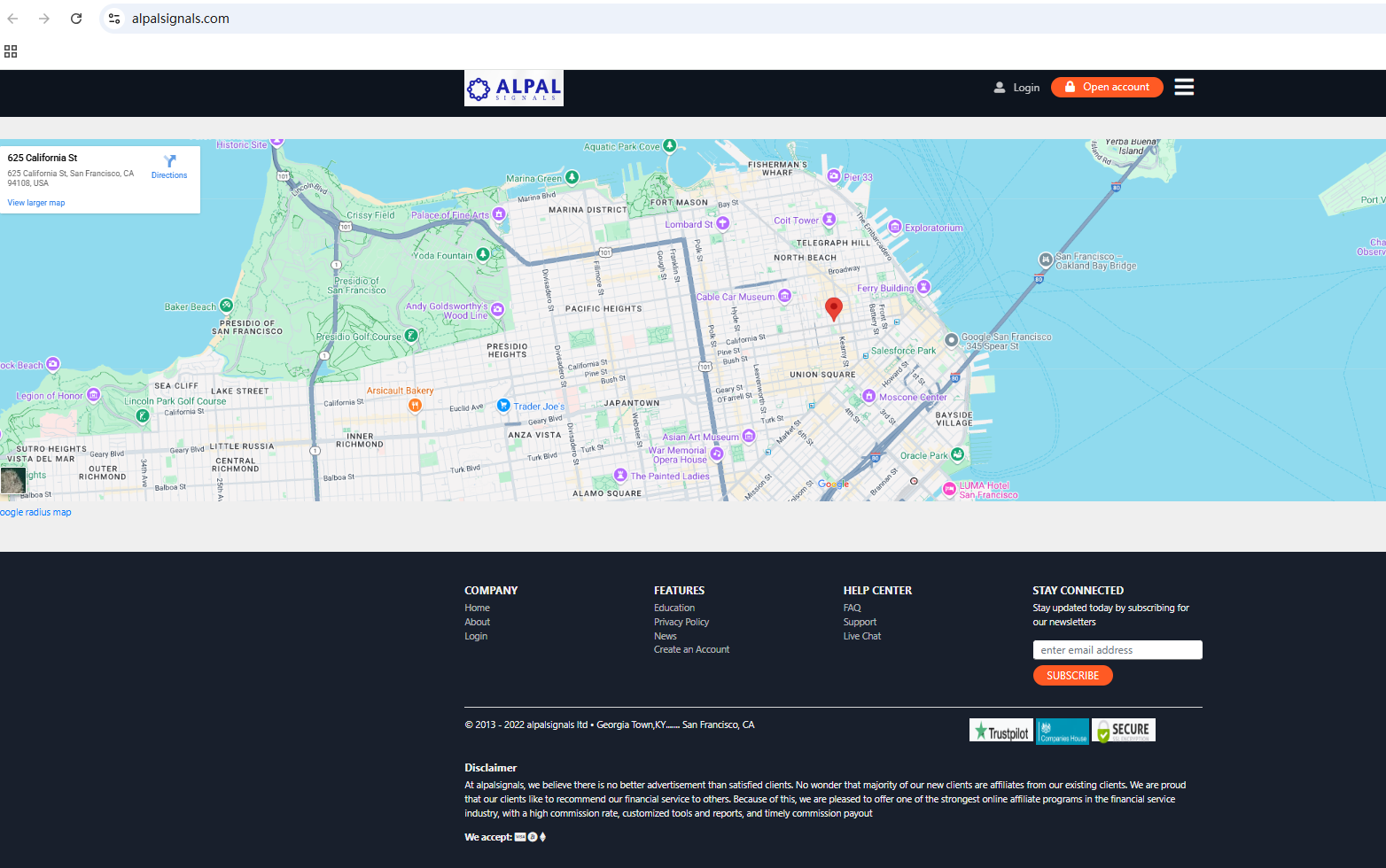Click the Directions icon in map card

[x=169, y=162]
